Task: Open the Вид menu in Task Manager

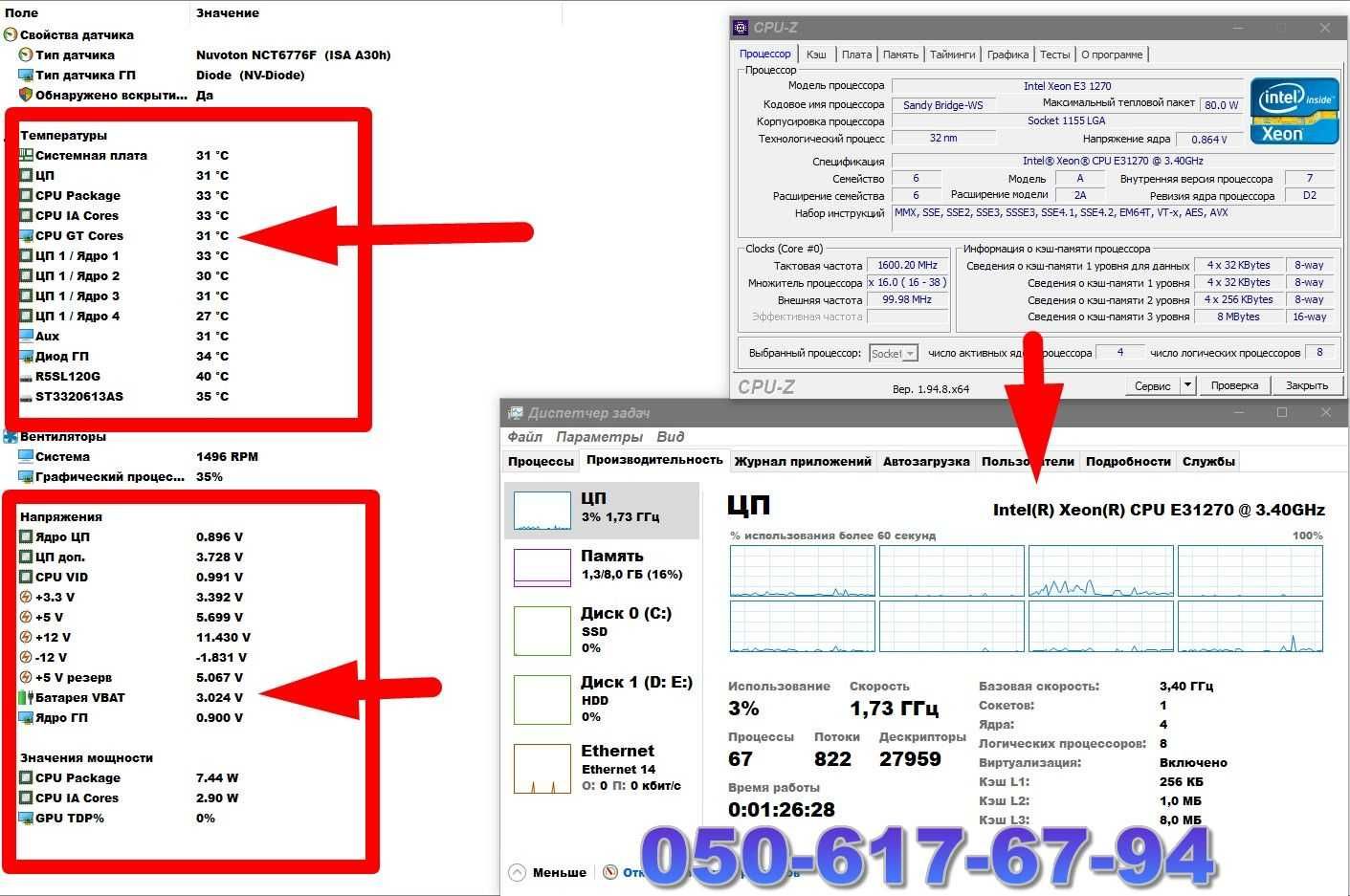Action: tap(670, 436)
